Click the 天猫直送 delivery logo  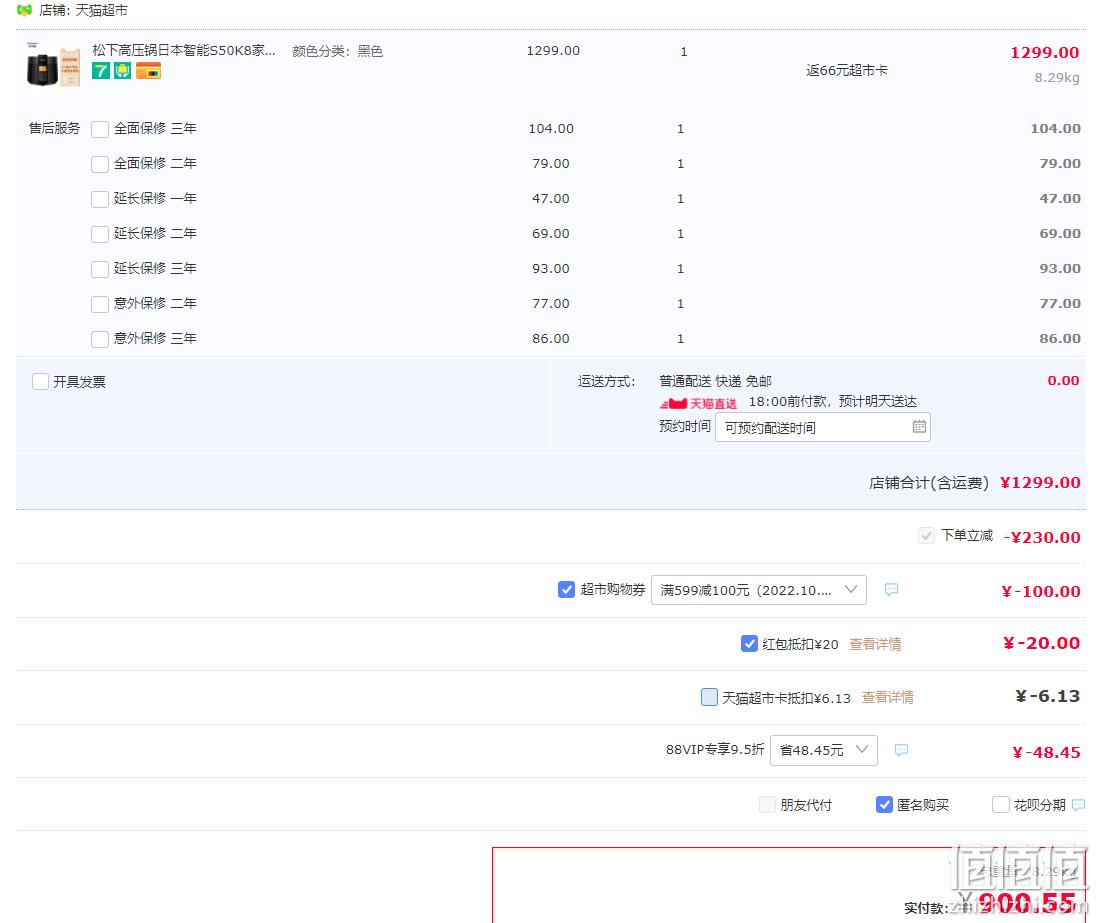click(x=698, y=403)
